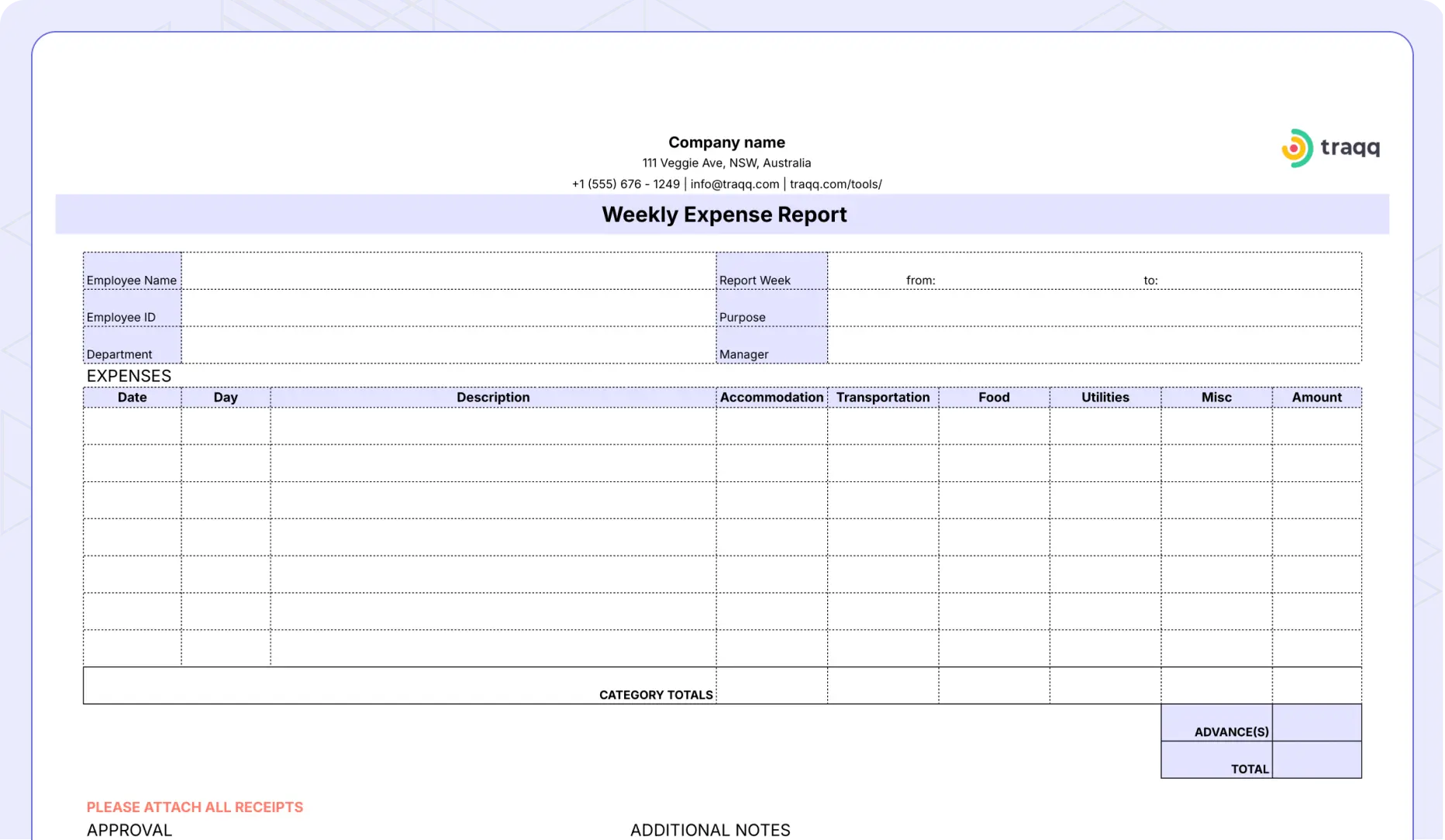
Task: Click the traqq.com/tools/ link text
Action: (836, 184)
